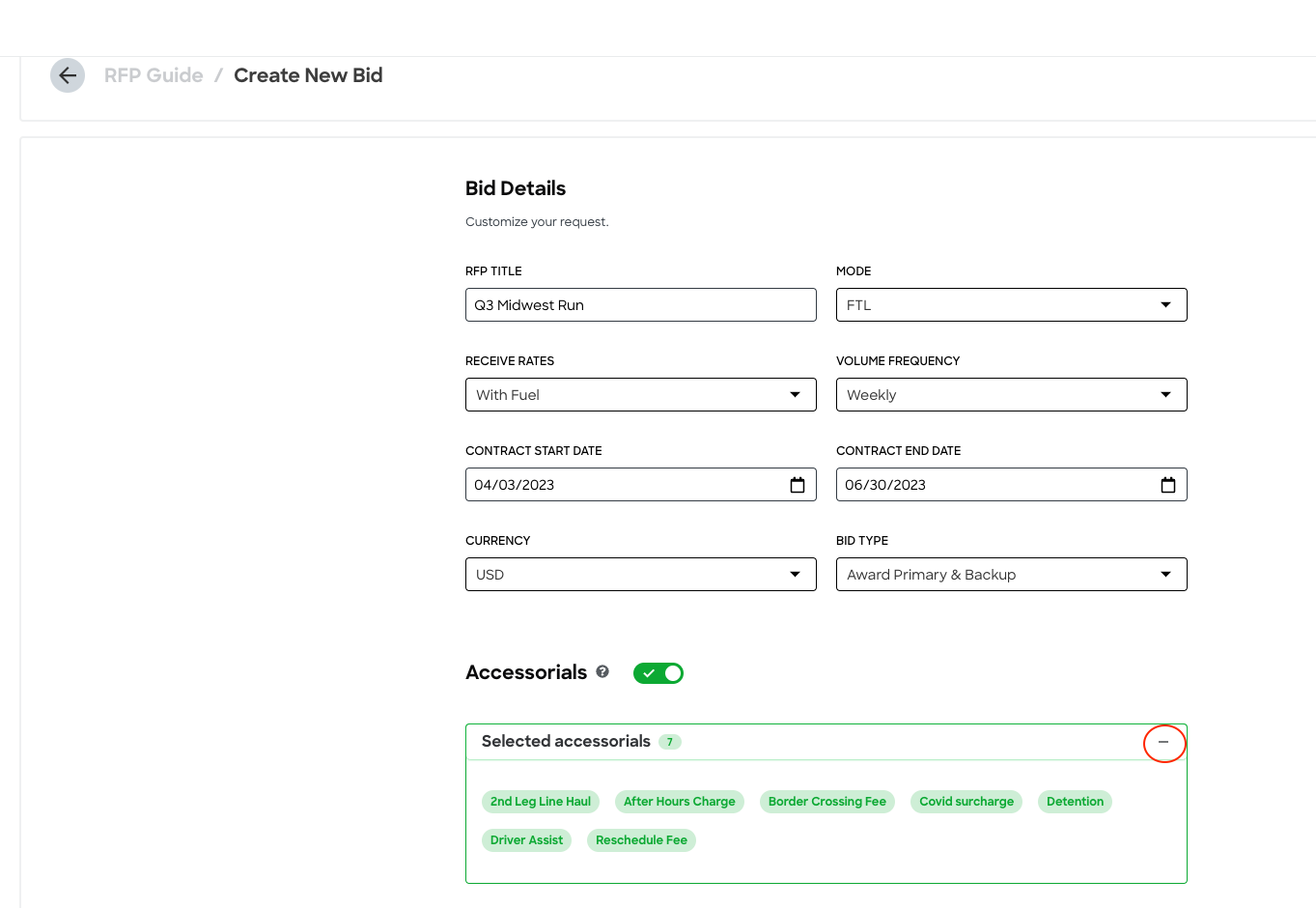Viewport: 1316px width, 908px height.
Task: Click the RFP Title input field
Action: tap(640, 305)
